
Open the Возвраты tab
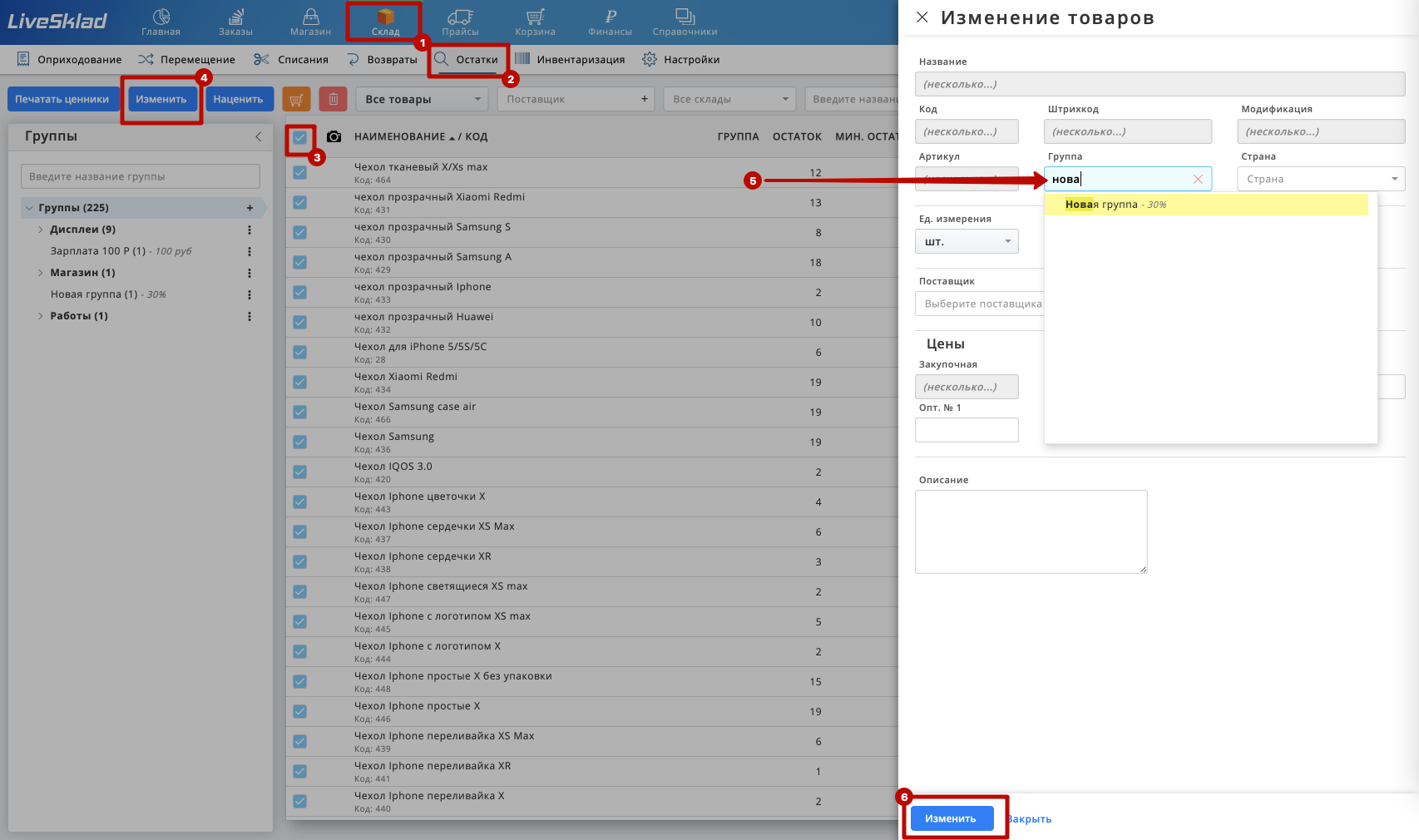pyautogui.click(x=381, y=59)
